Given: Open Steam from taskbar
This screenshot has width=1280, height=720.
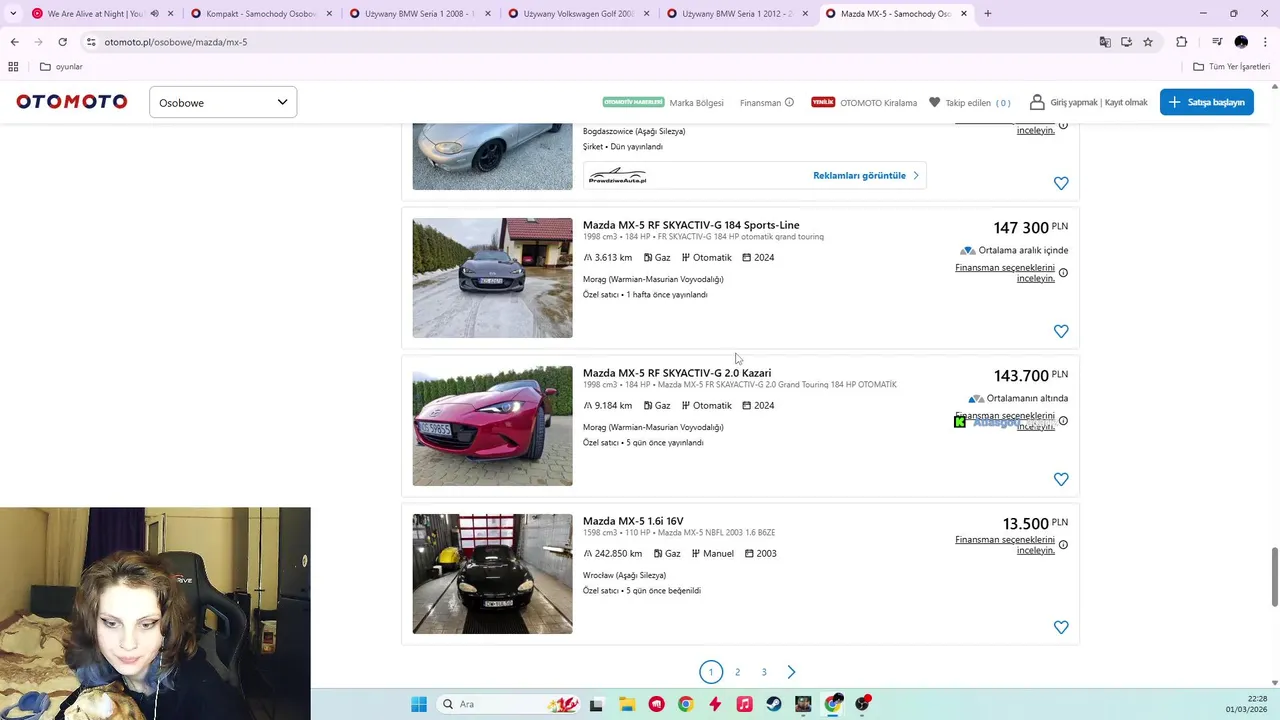Looking at the screenshot, I should point(774,704).
